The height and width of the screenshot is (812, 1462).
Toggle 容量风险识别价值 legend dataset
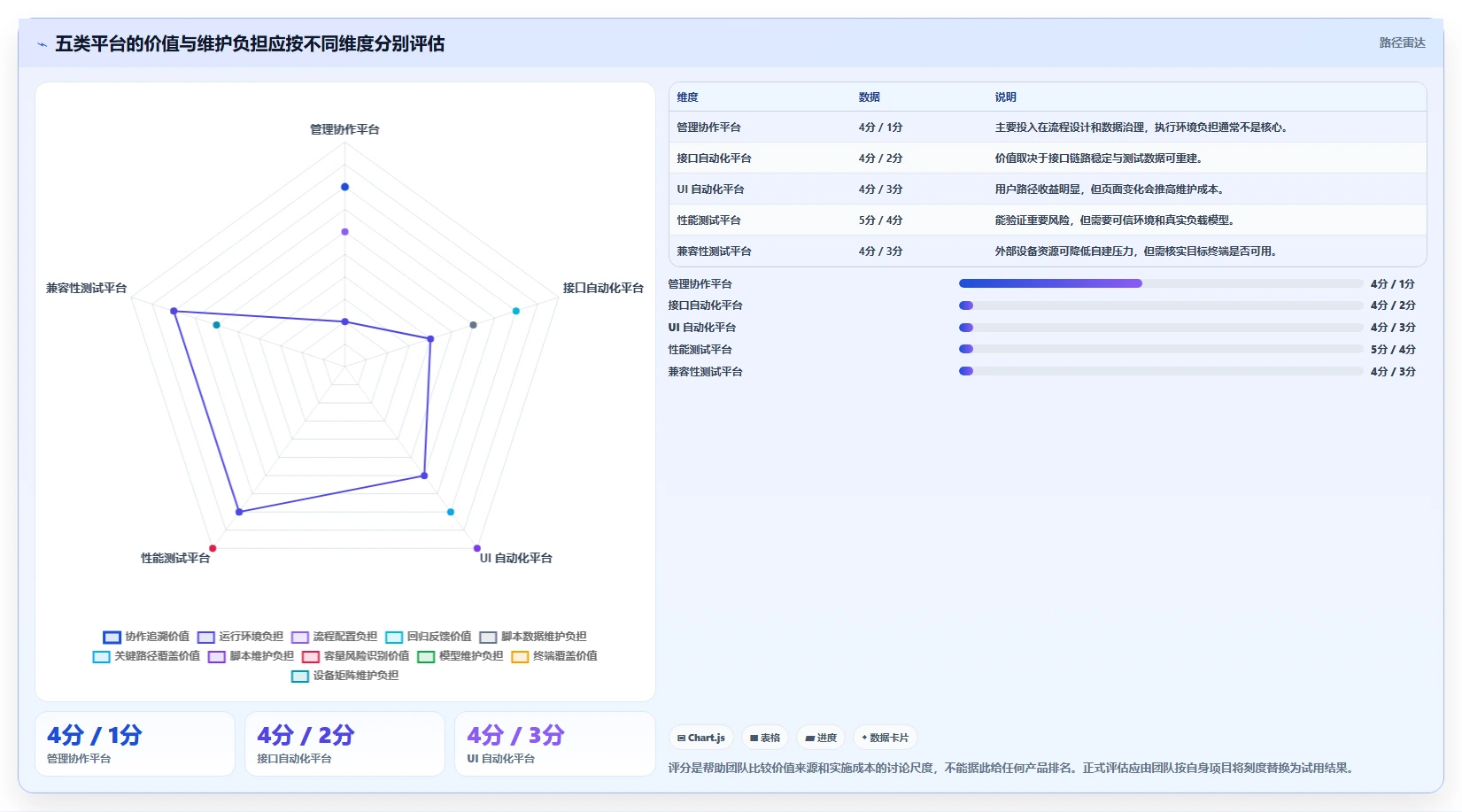pos(355,656)
